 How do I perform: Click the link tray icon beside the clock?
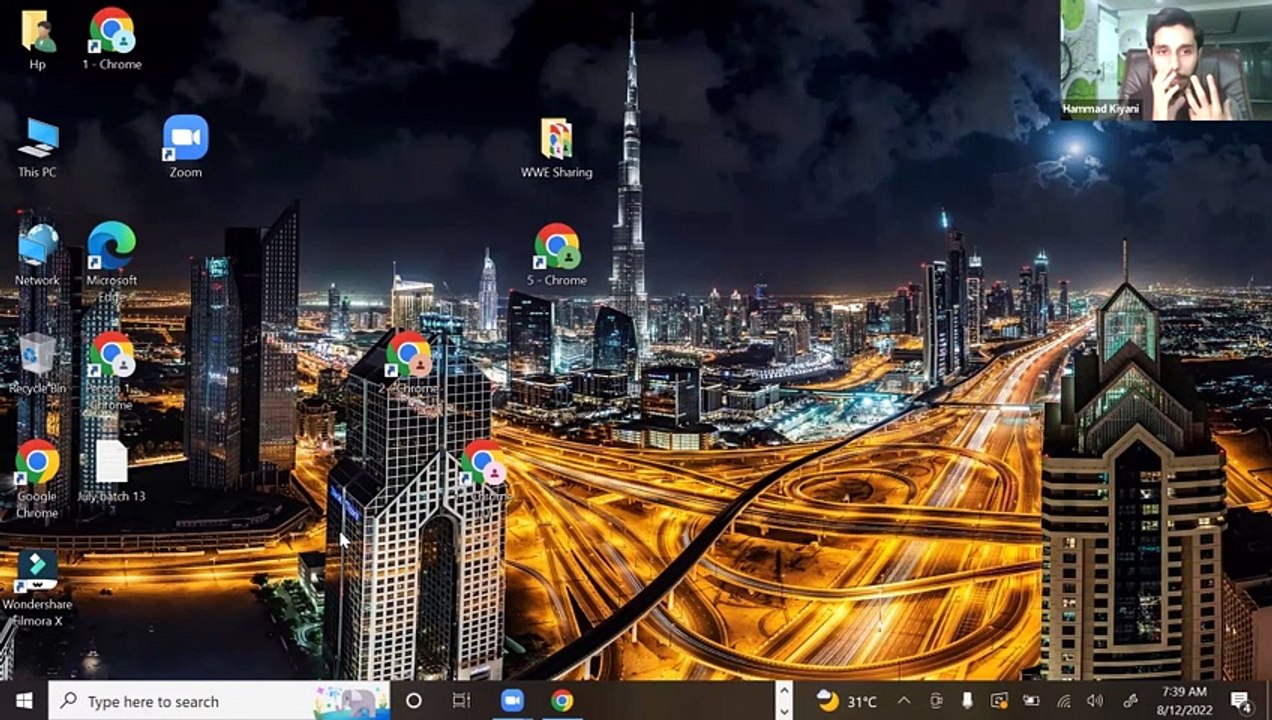pos(1131,701)
